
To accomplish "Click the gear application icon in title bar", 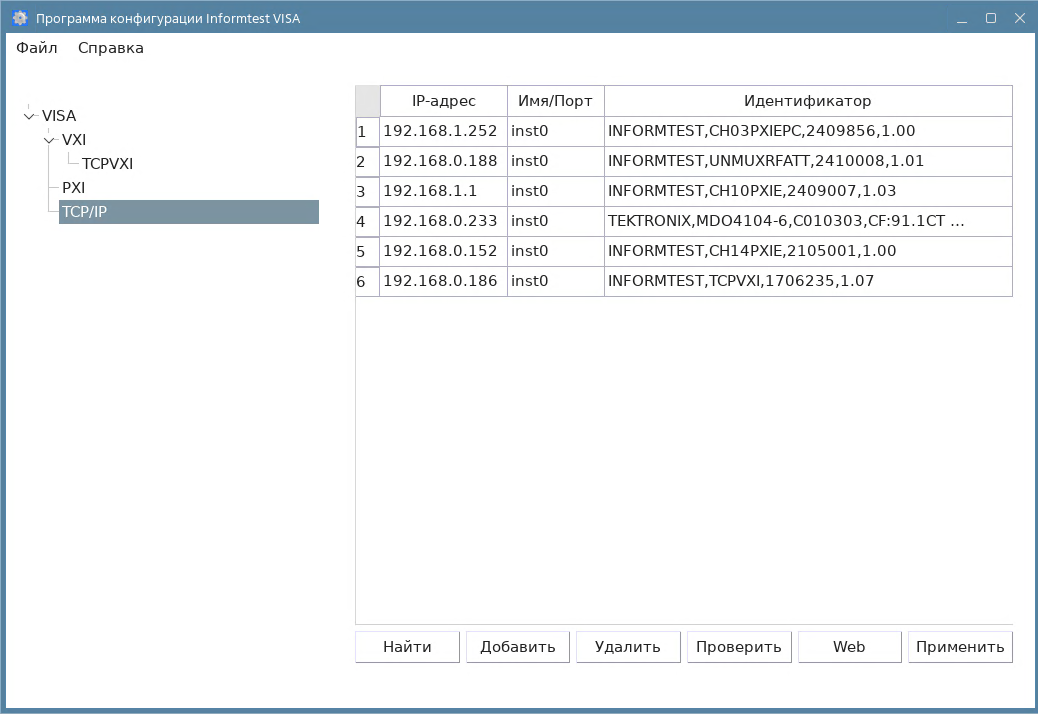I will coord(20,18).
